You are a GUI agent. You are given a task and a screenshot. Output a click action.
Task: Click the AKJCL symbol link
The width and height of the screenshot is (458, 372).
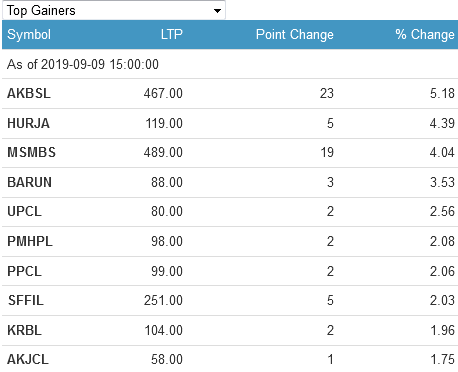coord(28,360)
